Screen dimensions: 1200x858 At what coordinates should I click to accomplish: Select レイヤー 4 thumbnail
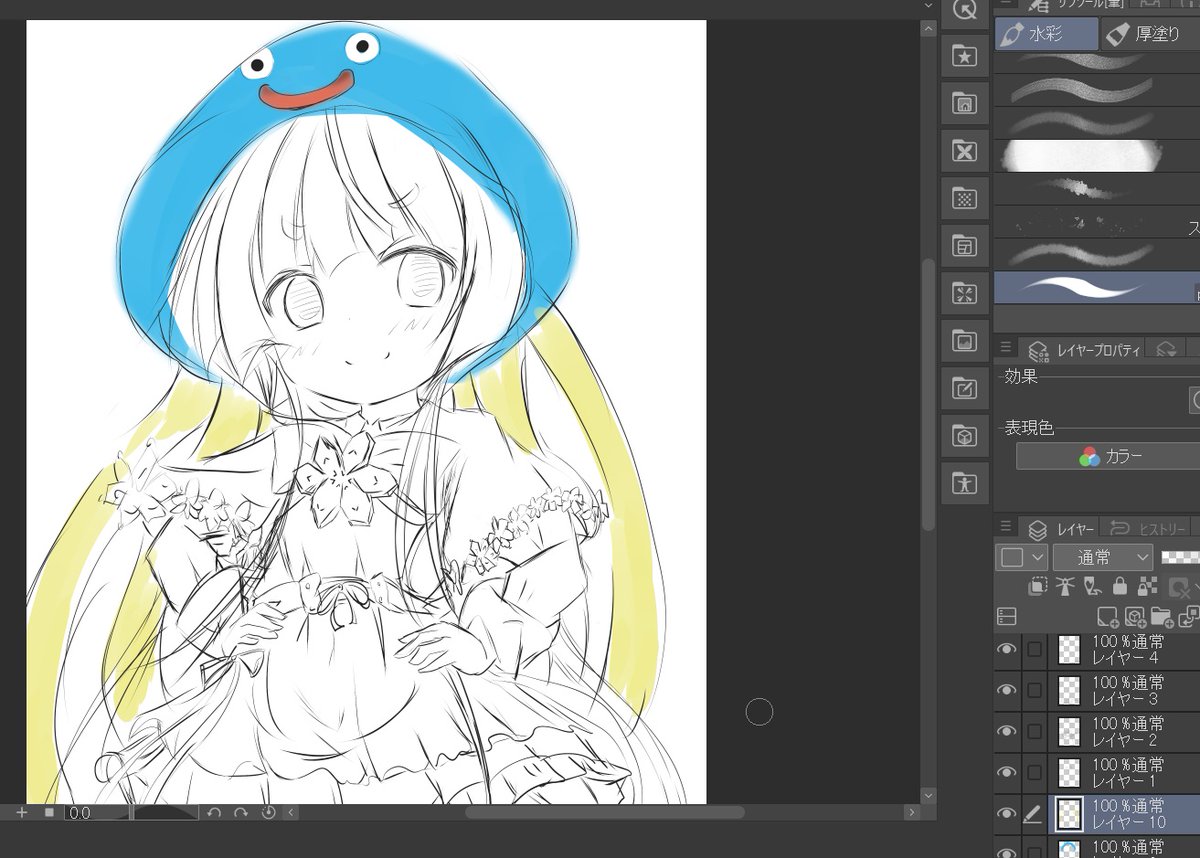point(1070,649)
